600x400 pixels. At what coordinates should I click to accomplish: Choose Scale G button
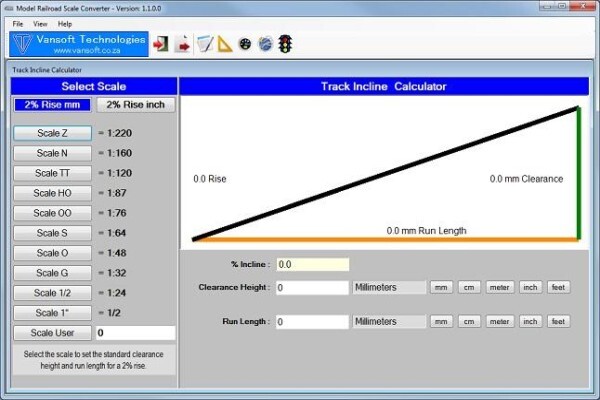52,273
